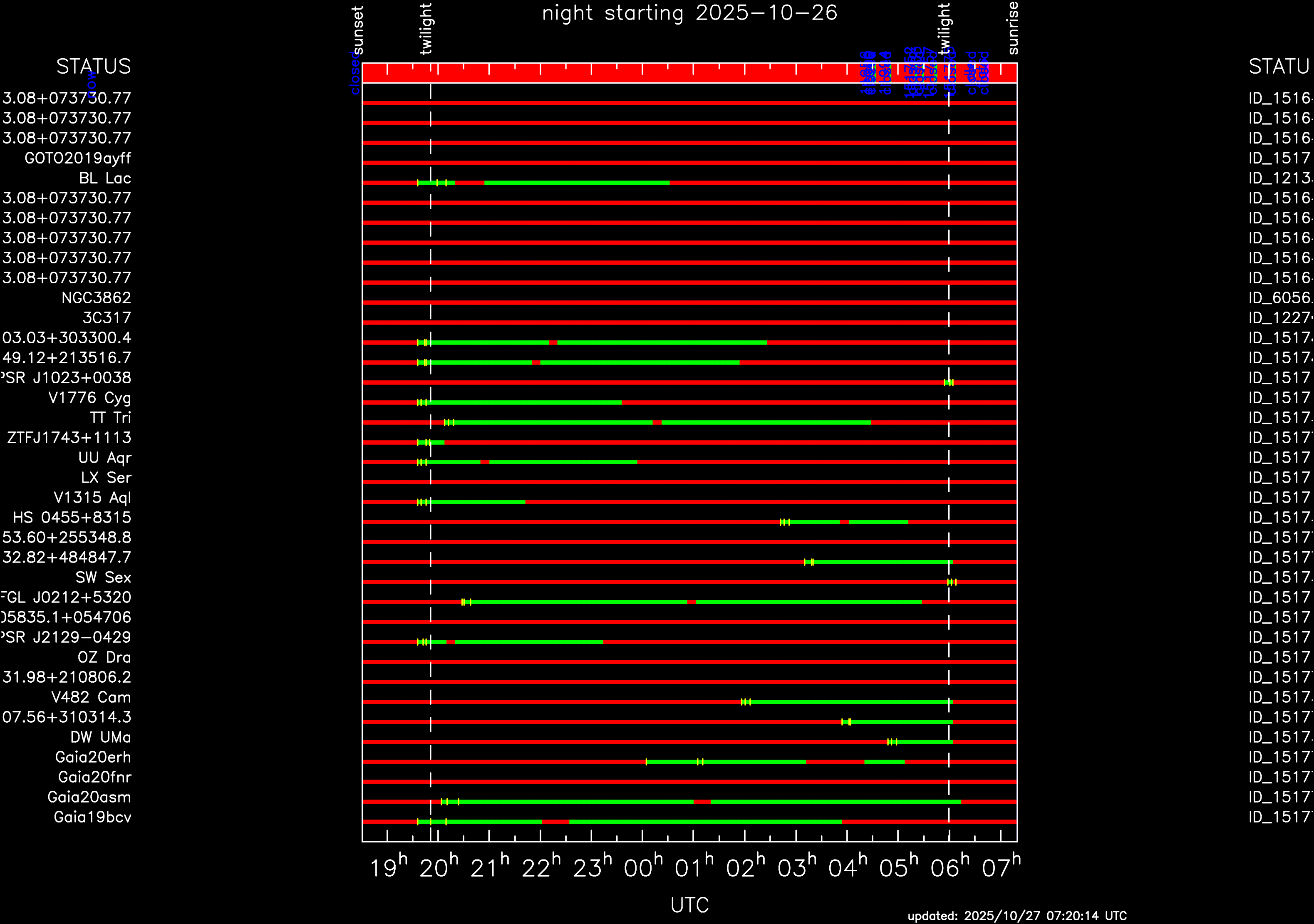
Task: Click the red dome status bar at top
Action: [x=630, y=73]
